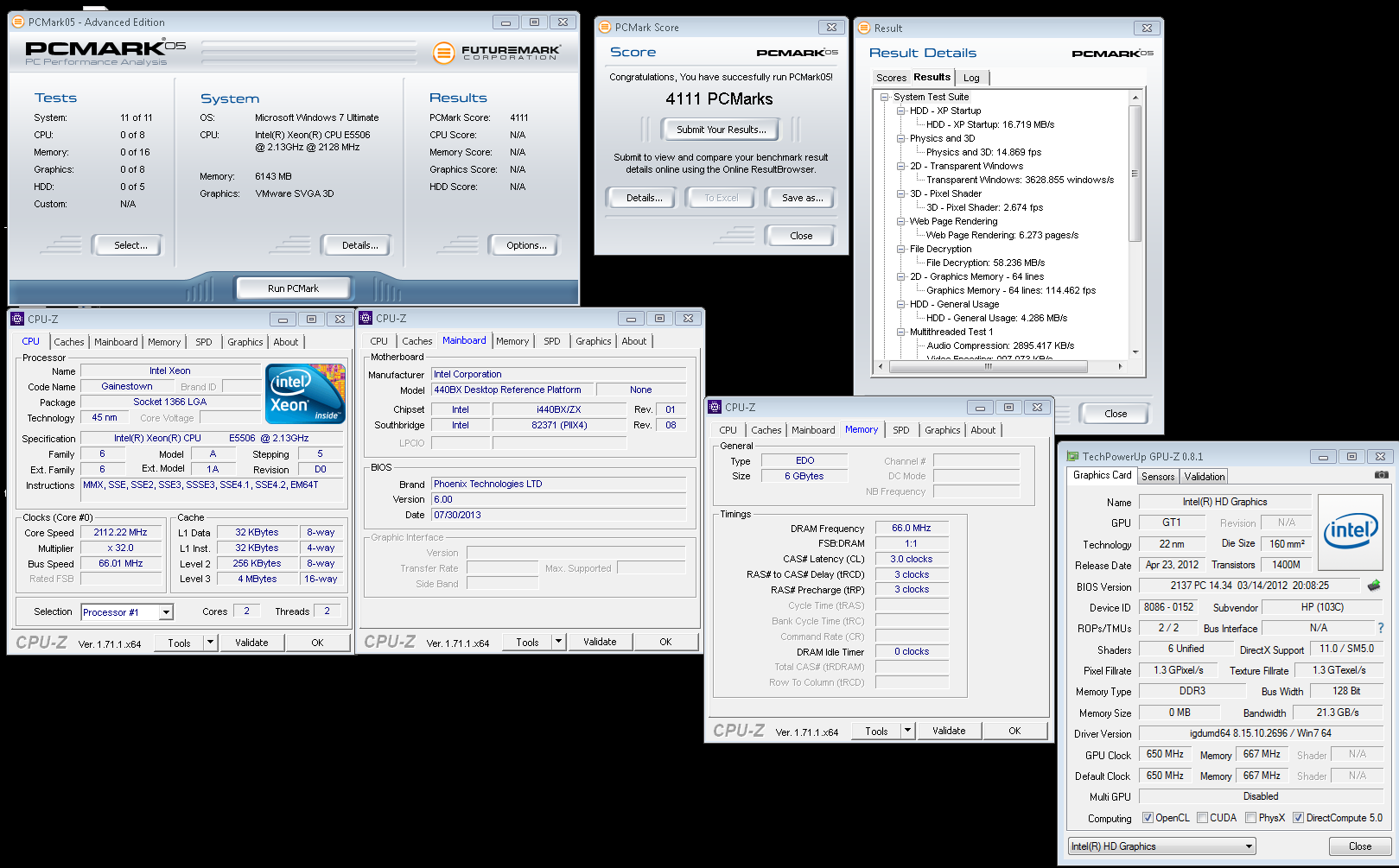The image size is (1399, 868).
Task: Click the GPU-Z BIOS save chip icon
Action: pos(1374,586)
